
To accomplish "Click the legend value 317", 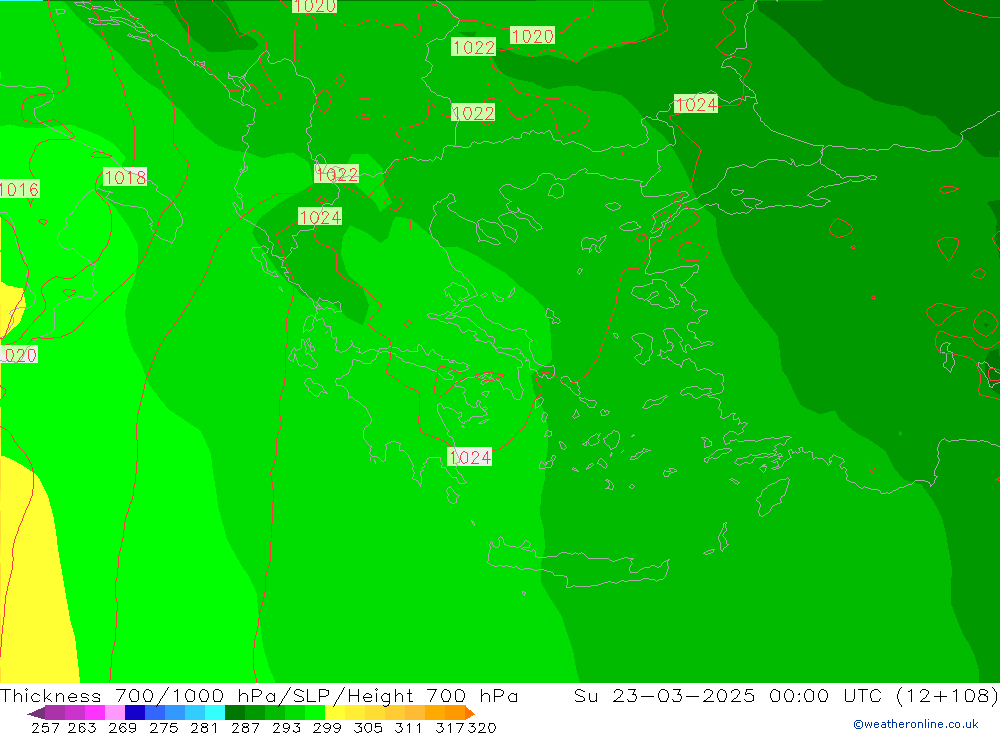I will pyautogui.click(x=450, y=727).
